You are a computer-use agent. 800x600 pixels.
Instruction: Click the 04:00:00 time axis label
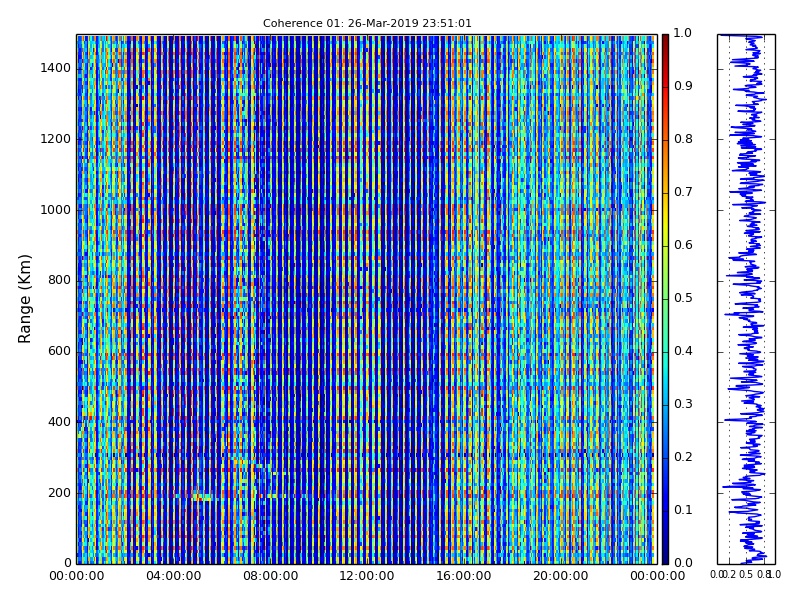tap(173, 577)
